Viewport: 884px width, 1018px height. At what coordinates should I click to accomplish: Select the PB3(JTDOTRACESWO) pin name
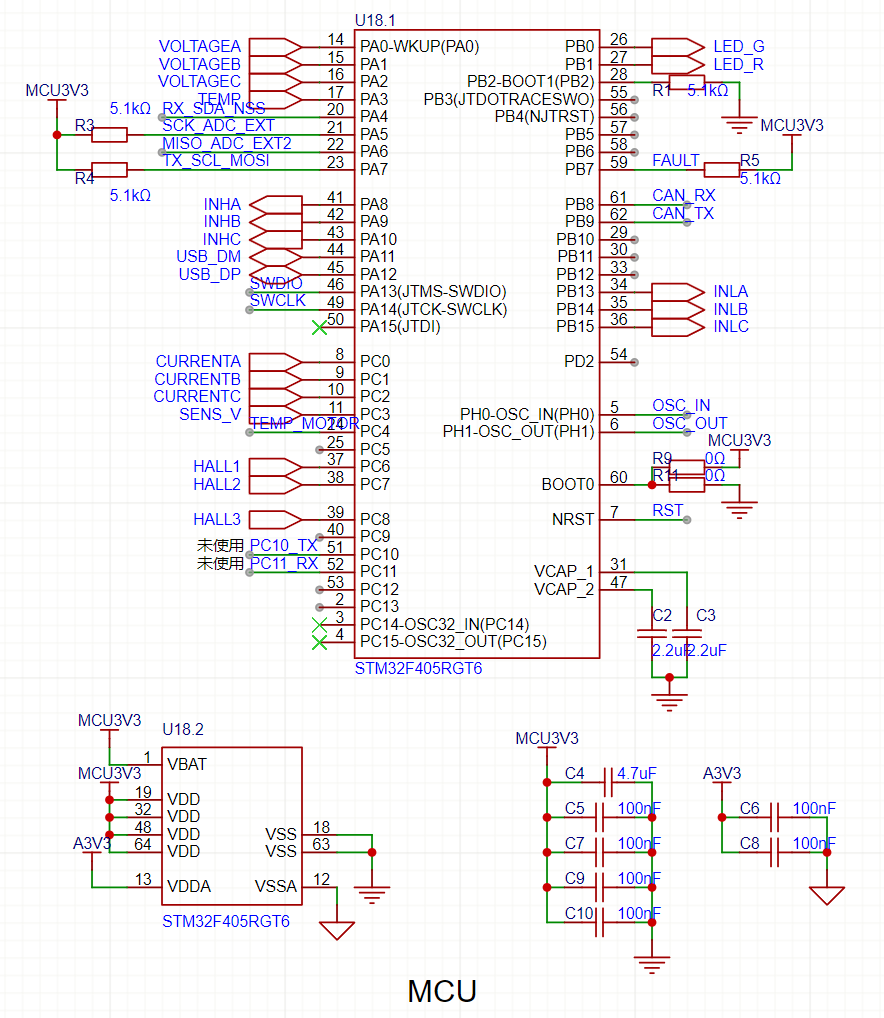click(x=509, y=100)
